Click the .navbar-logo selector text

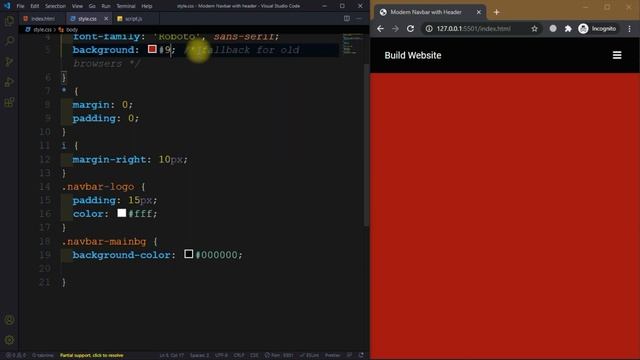click(98, 187)
